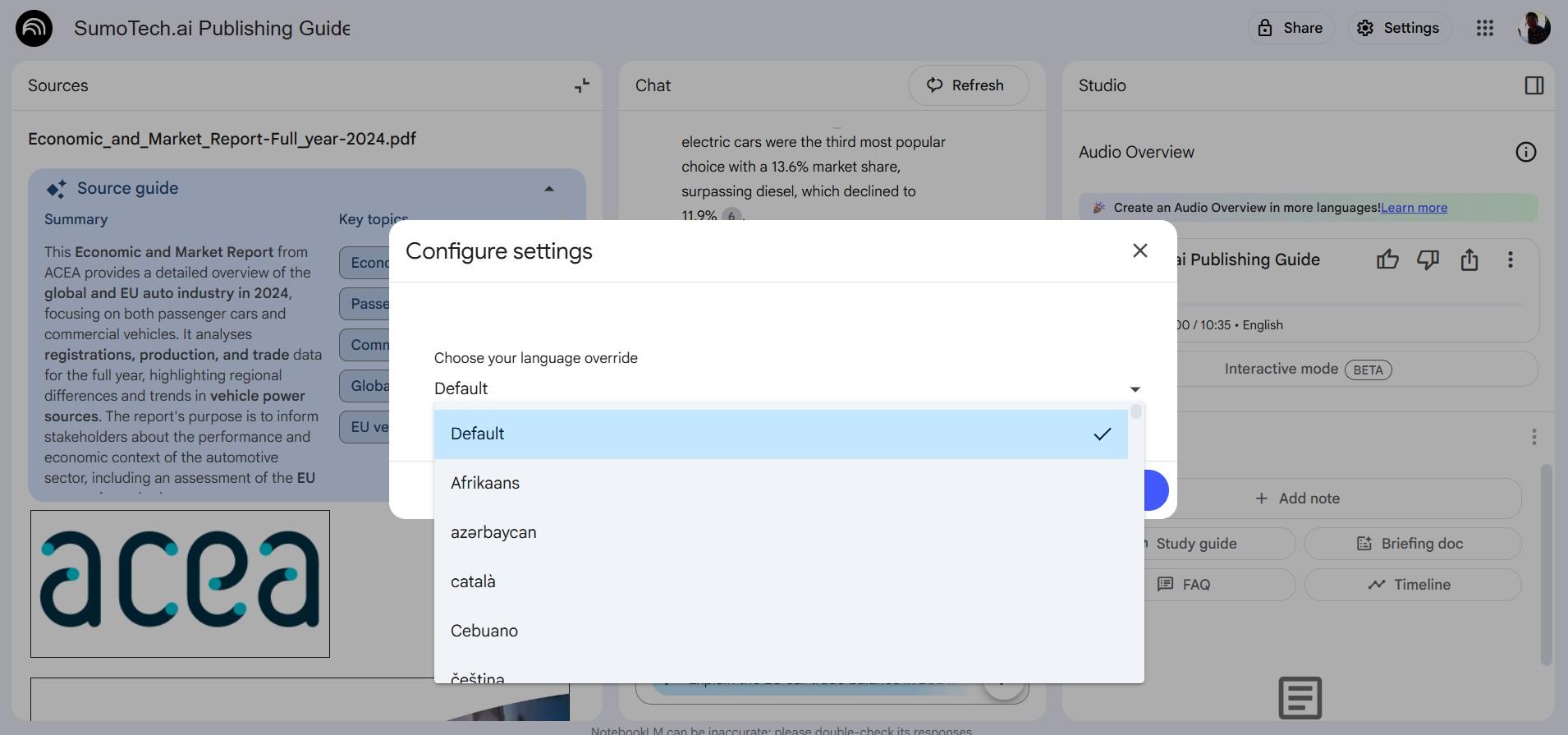The image size is (1568, 735).
Task: Click source file name Economic_and_Market_Report
Action: point(222,139)
